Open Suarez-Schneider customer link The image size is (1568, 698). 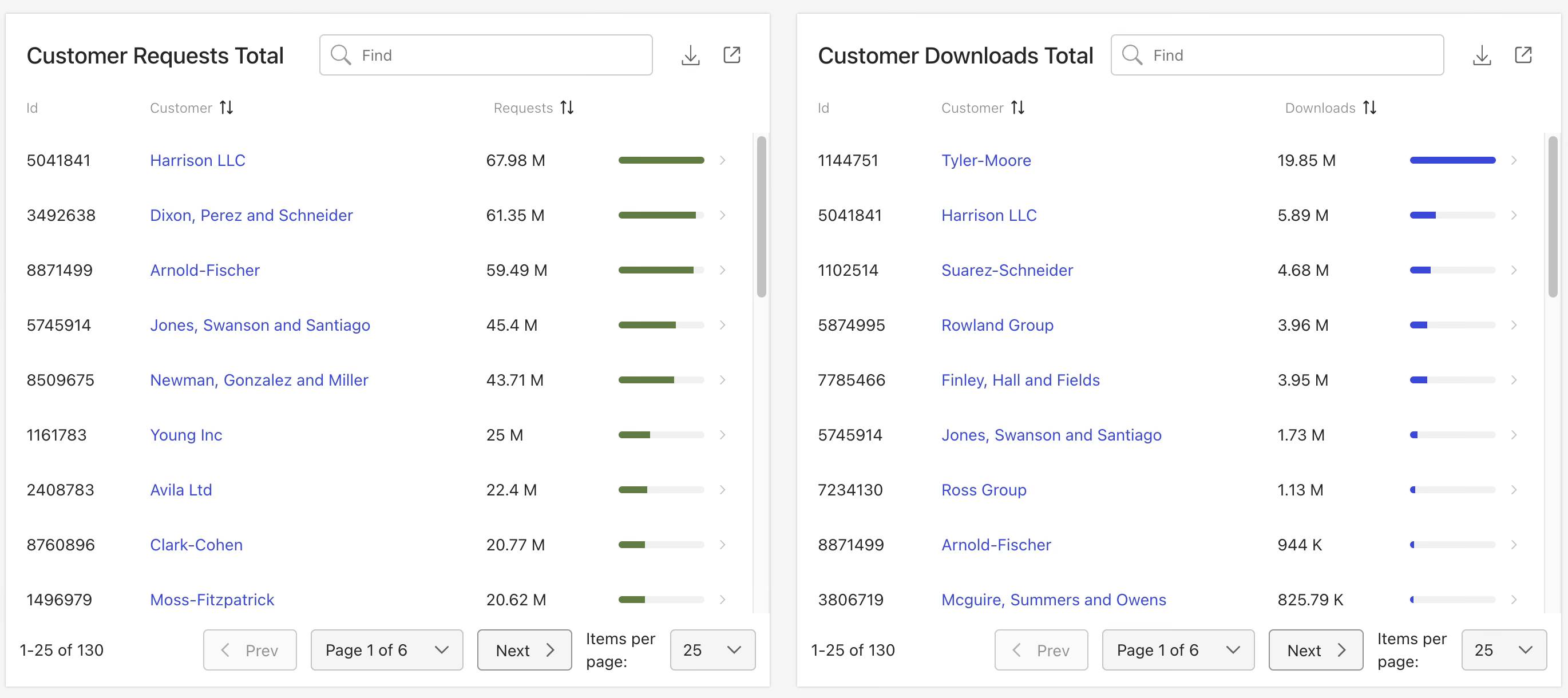tap(1007, 270)
